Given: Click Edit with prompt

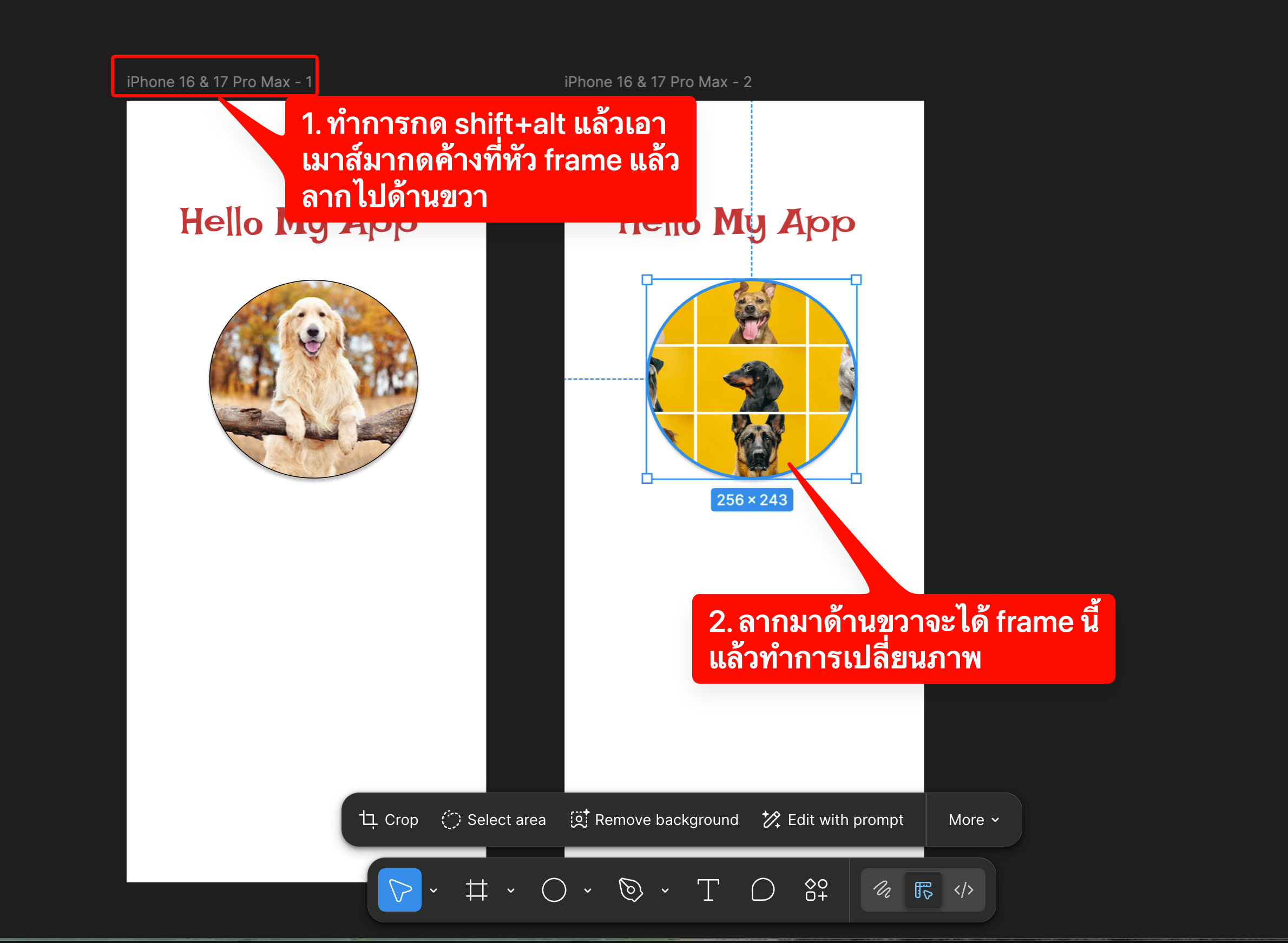Looking at the screenshot, I should click(x=833, y=820).
